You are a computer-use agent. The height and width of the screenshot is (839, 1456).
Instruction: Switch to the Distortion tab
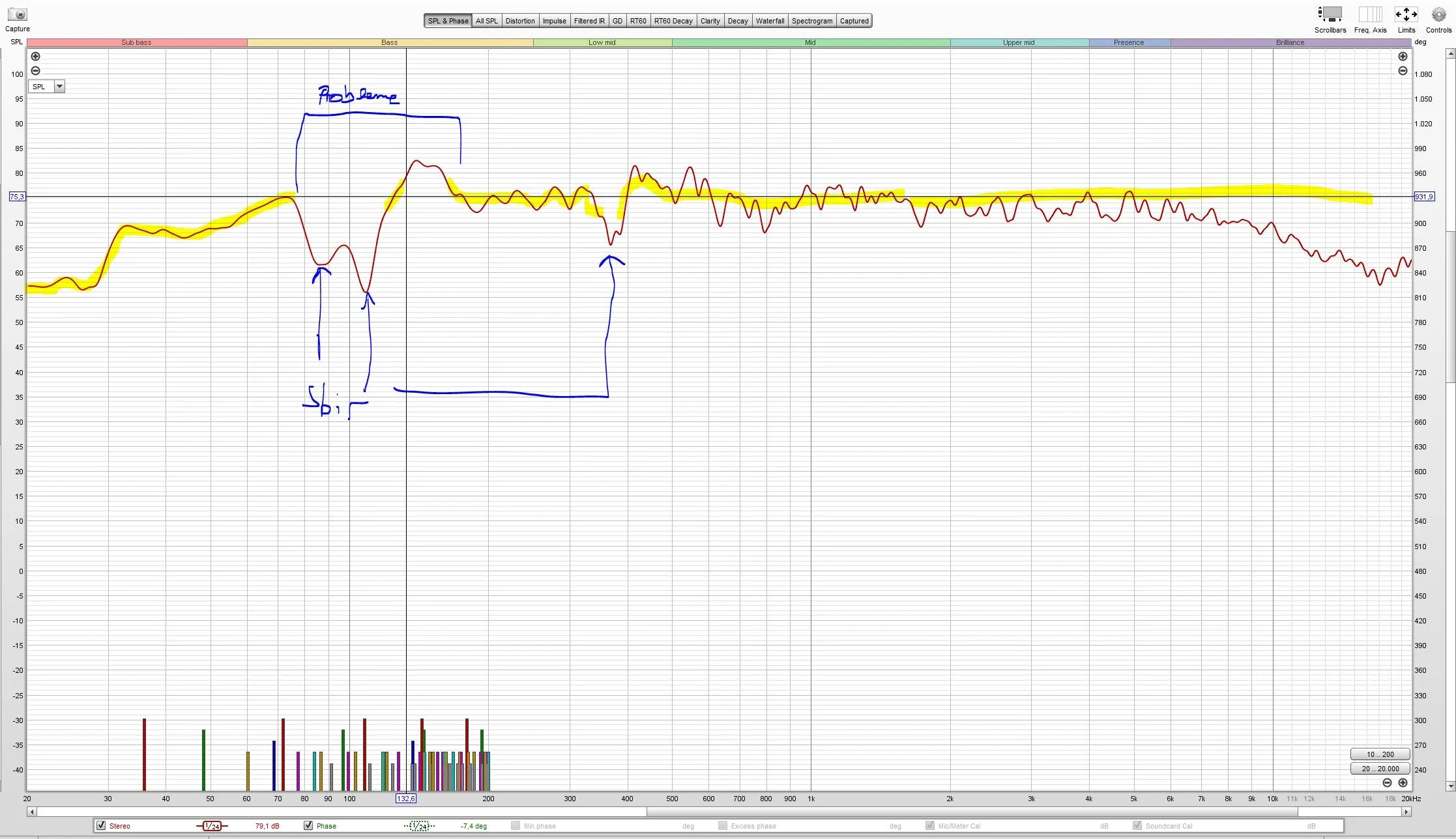pyautogui.click(x=519, y=21)
